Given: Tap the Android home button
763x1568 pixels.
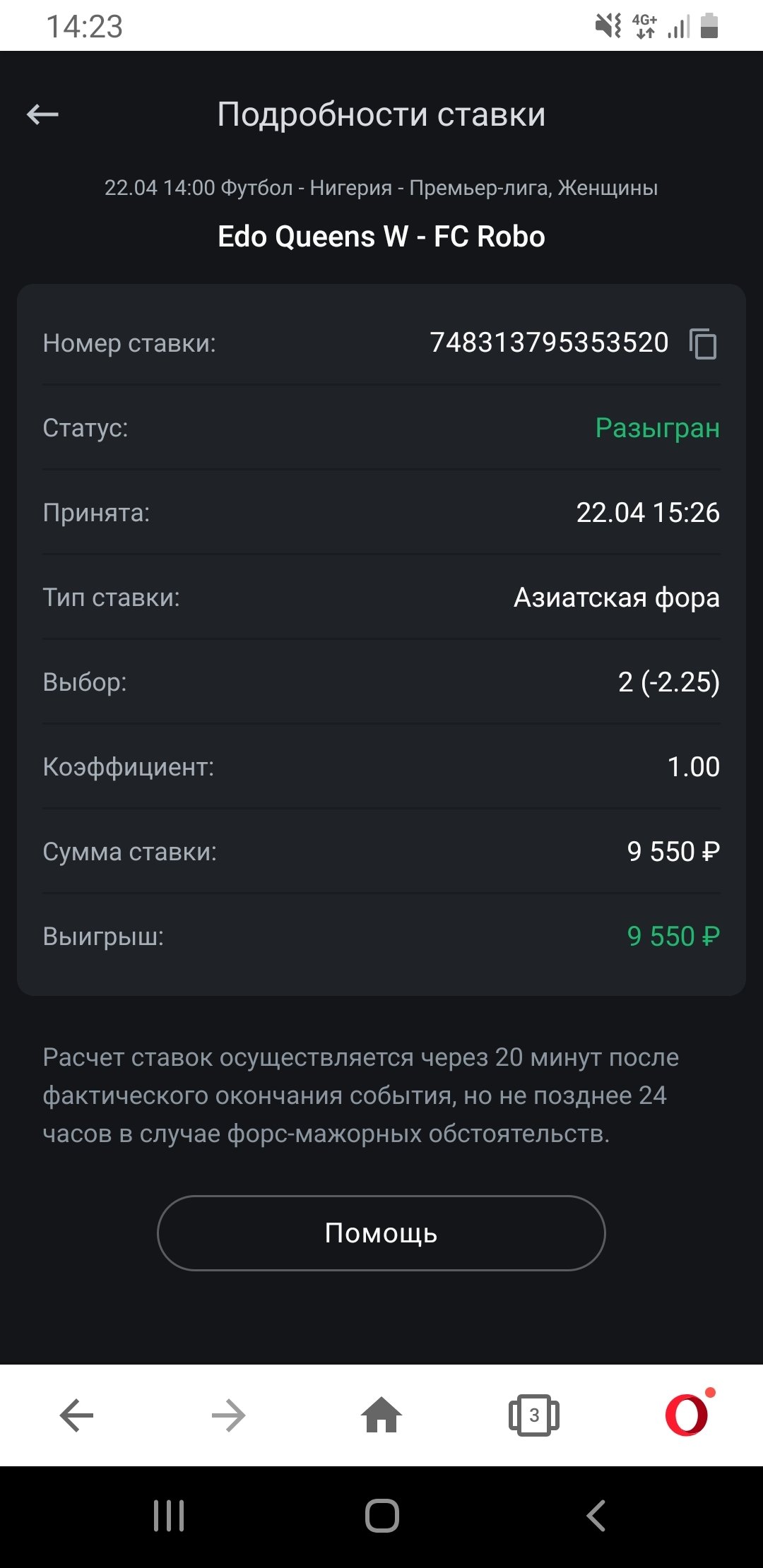Looking at the screenshot, I should click(x=382, y=1516).
